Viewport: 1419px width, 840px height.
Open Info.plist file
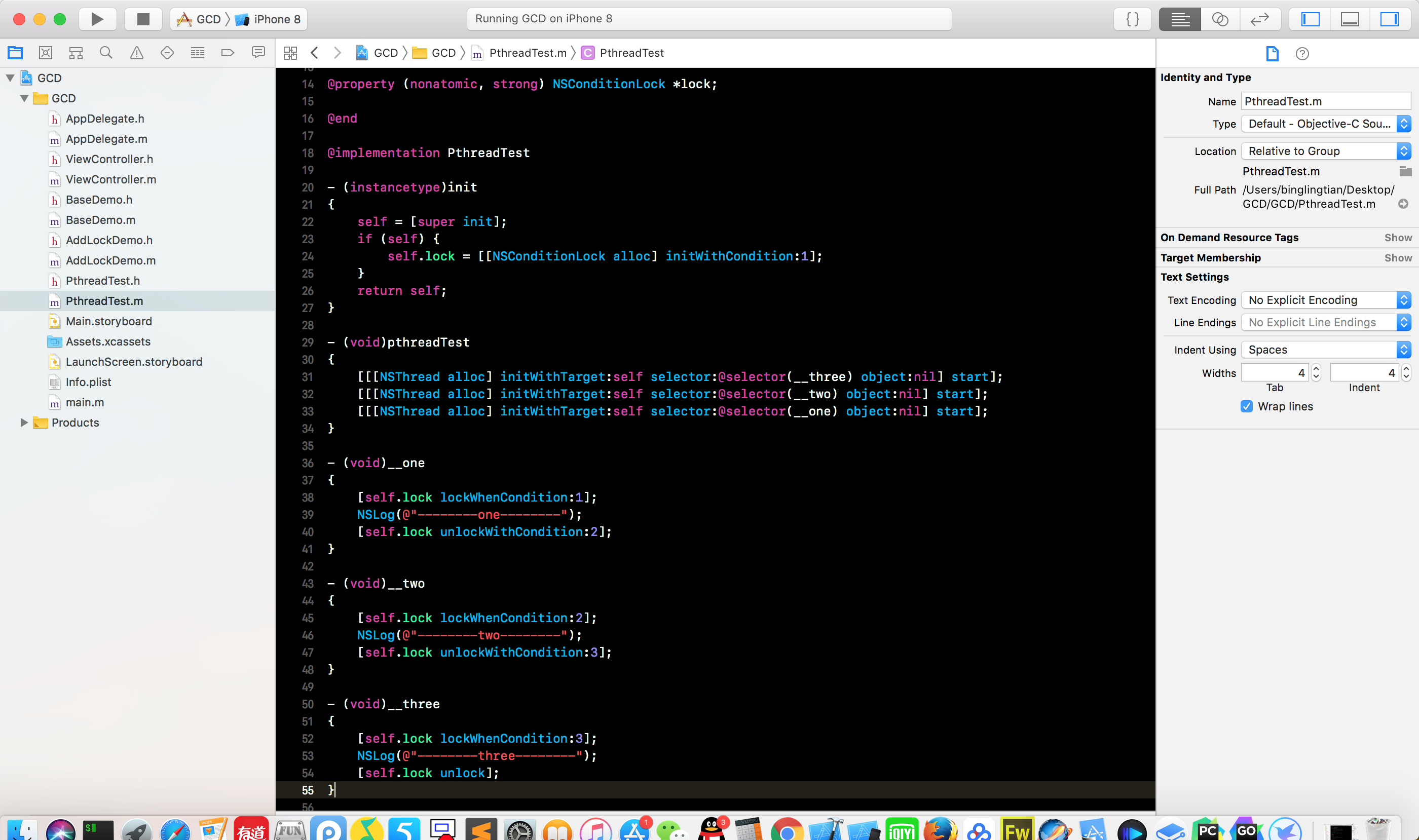[88, 383]
